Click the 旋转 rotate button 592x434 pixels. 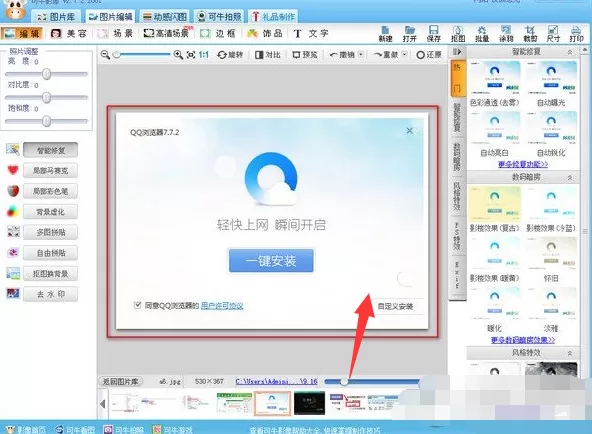tap(230, 55)
